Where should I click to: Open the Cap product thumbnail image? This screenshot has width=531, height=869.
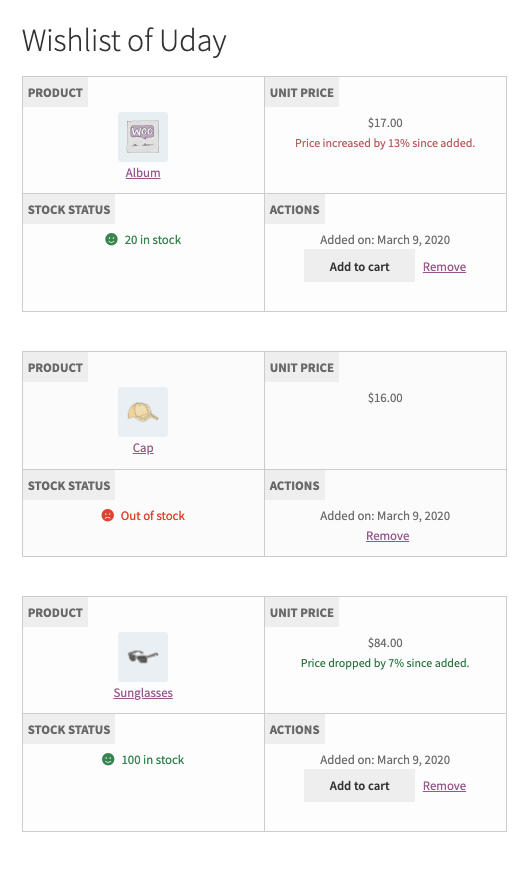point(142,412)
